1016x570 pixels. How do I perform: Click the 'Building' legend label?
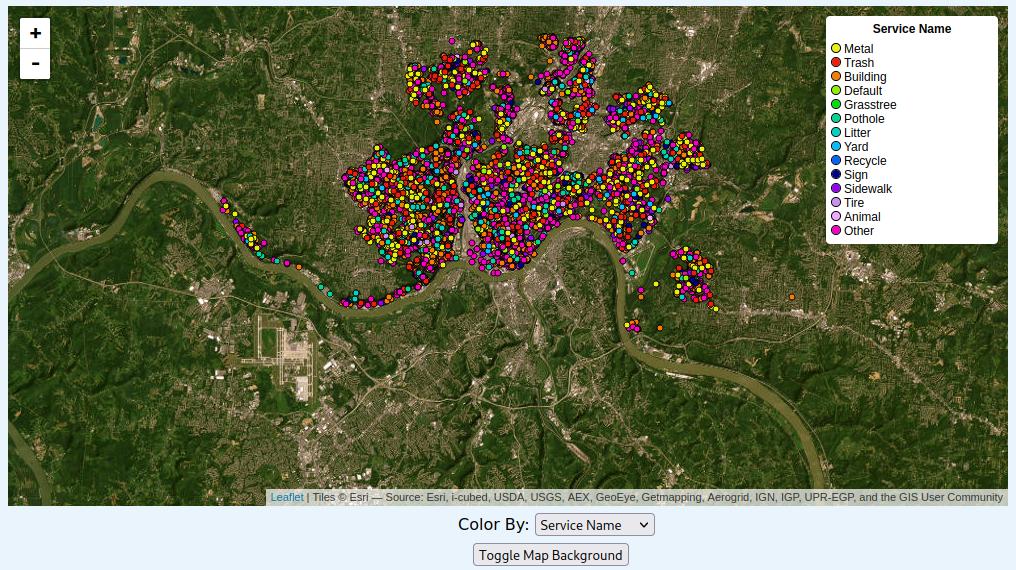click(865, 76)
